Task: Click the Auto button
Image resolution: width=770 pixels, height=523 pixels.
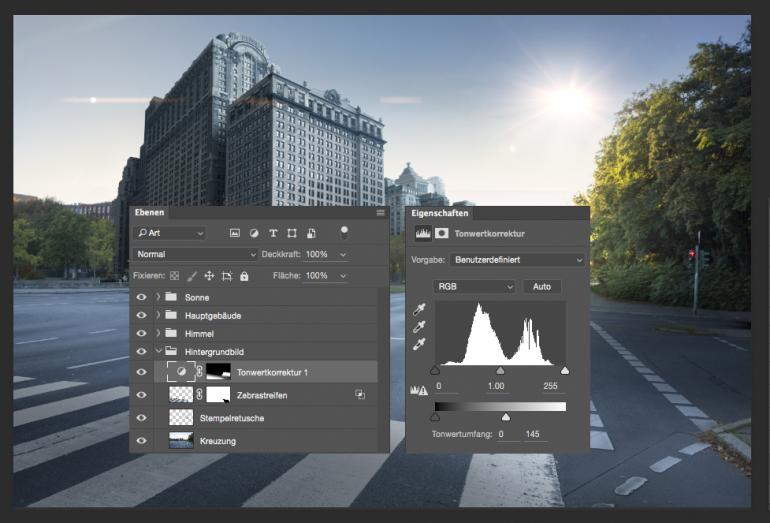Action: pos(542,286)
